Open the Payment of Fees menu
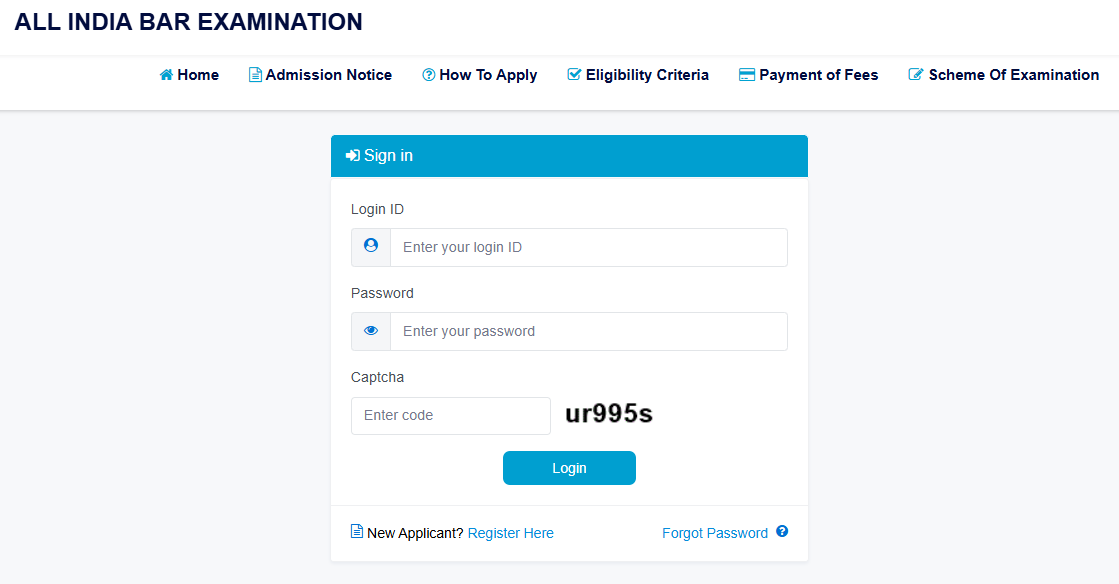This screenshot has width=1119, height=584. point(818,75)
